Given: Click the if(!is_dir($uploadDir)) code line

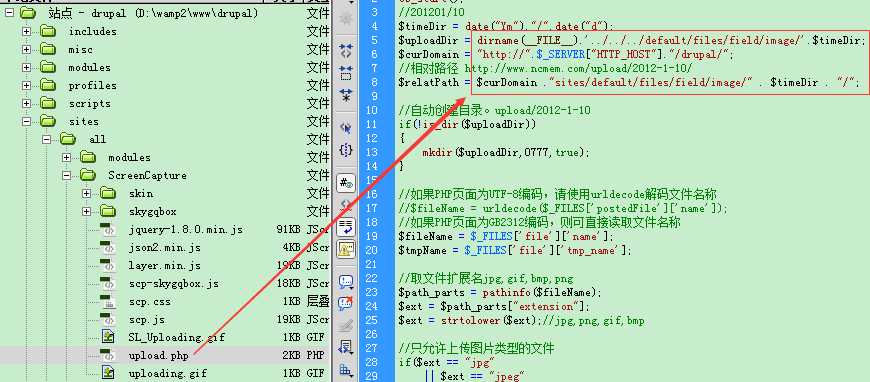Looking at the screenshot, I should [x=467, y=124].
